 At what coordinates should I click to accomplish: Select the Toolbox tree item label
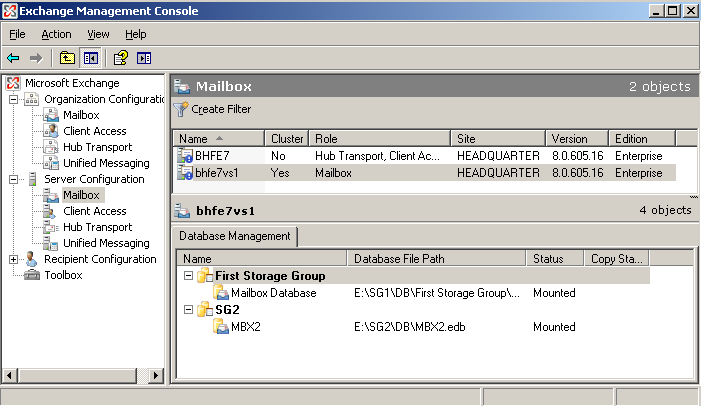(63, 275)
